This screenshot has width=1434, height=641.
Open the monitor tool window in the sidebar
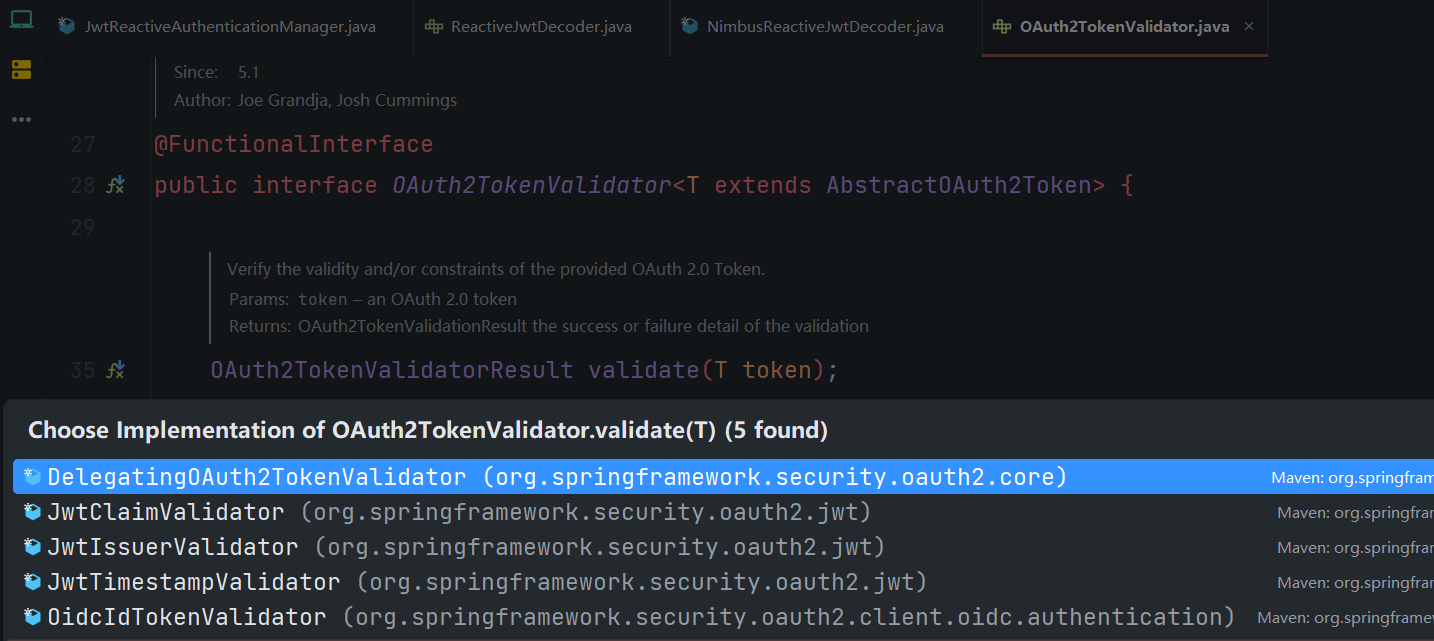[x=21, y=19]
